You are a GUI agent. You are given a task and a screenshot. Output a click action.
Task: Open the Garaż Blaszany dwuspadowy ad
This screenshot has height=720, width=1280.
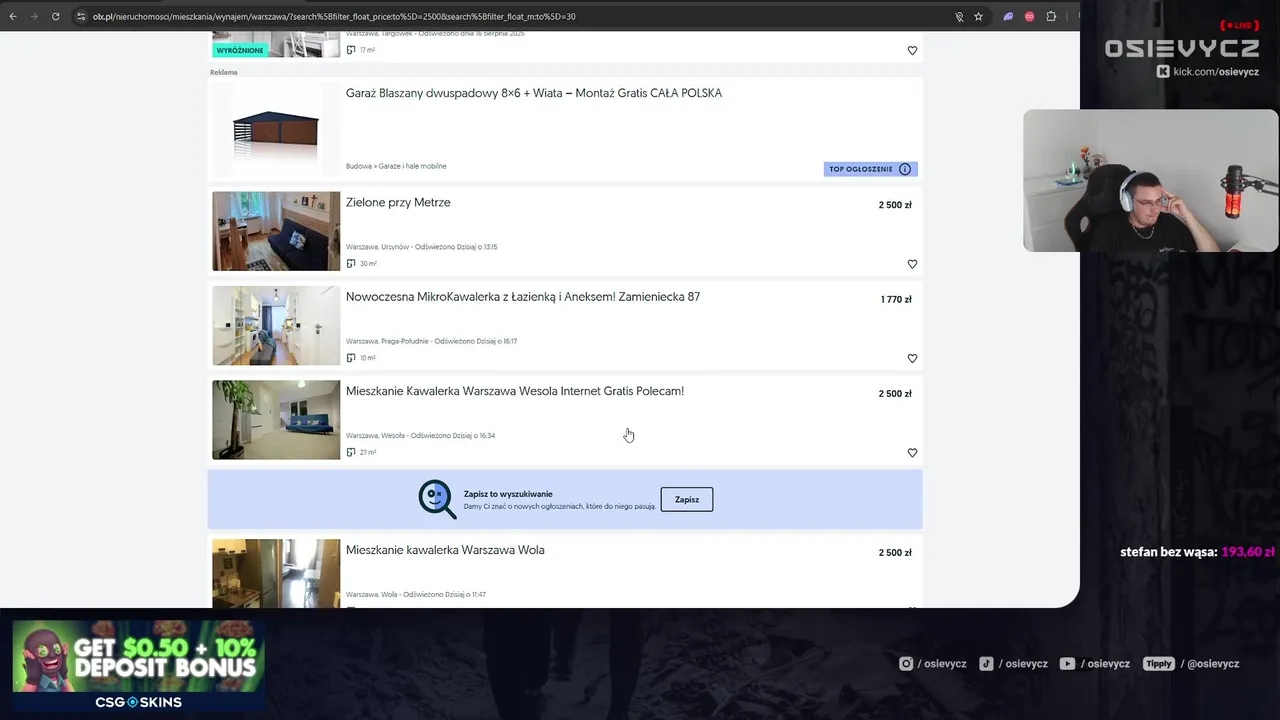click(x=534, y=93)
